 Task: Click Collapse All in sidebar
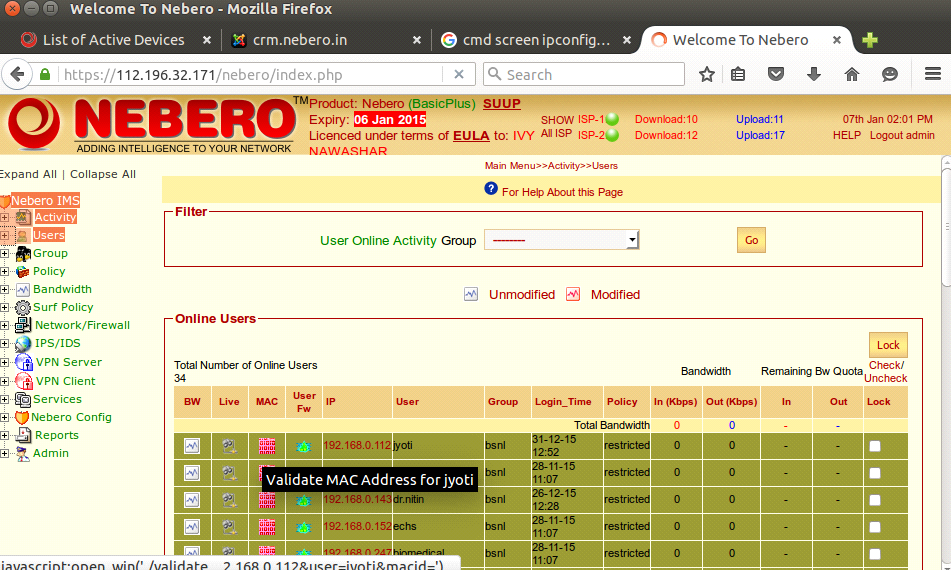pos(102,174)
